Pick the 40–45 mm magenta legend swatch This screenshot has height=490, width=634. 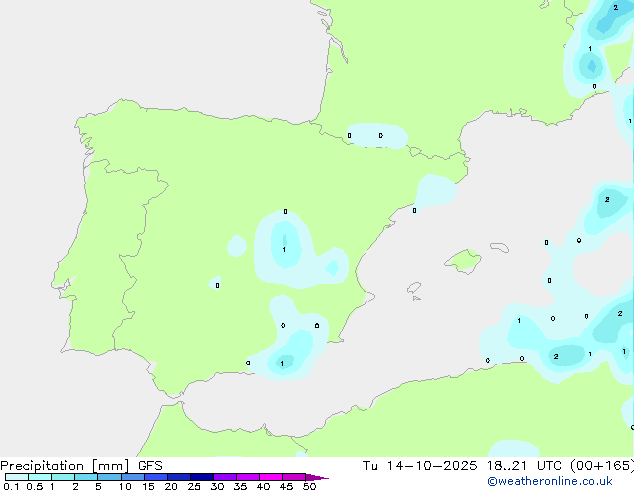tap(271, 477)
